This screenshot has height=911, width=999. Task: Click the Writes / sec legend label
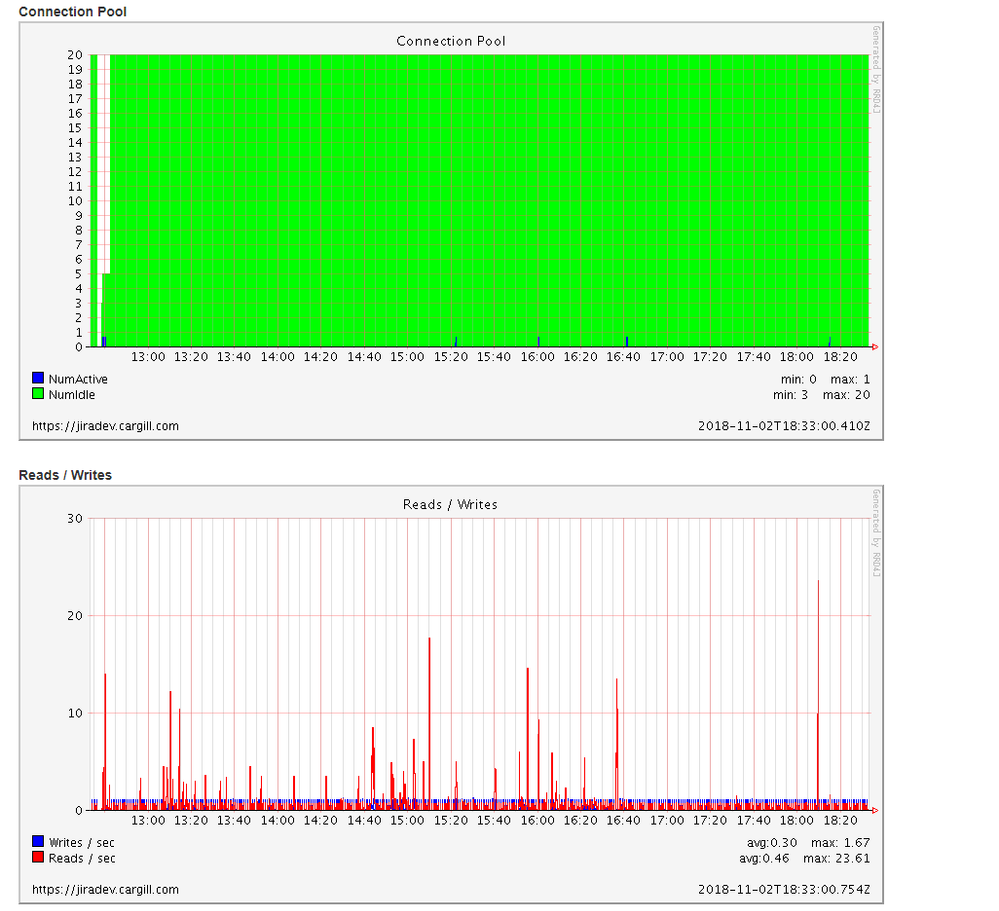82,842
